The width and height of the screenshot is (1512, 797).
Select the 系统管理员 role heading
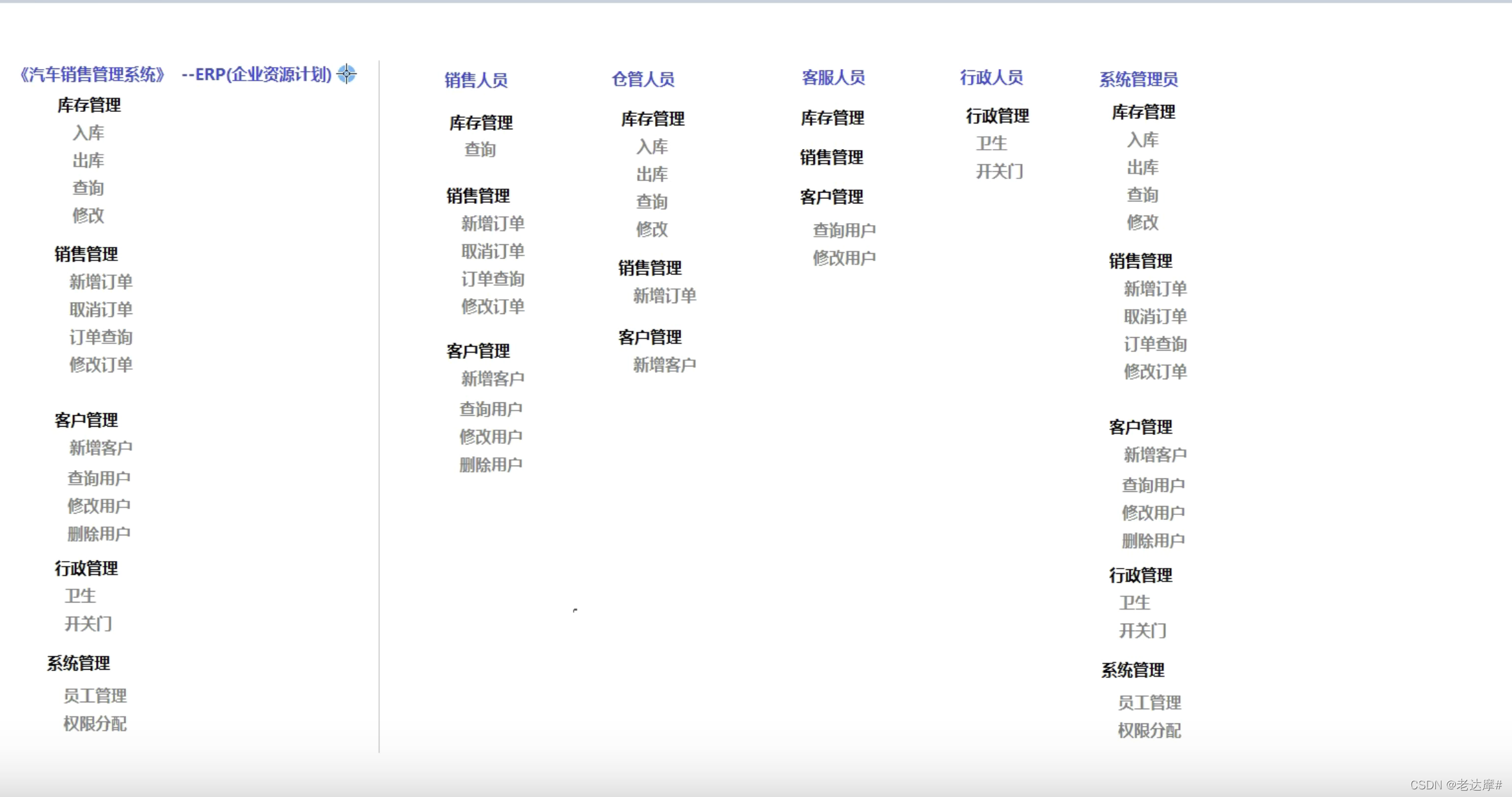[1138, 79]
